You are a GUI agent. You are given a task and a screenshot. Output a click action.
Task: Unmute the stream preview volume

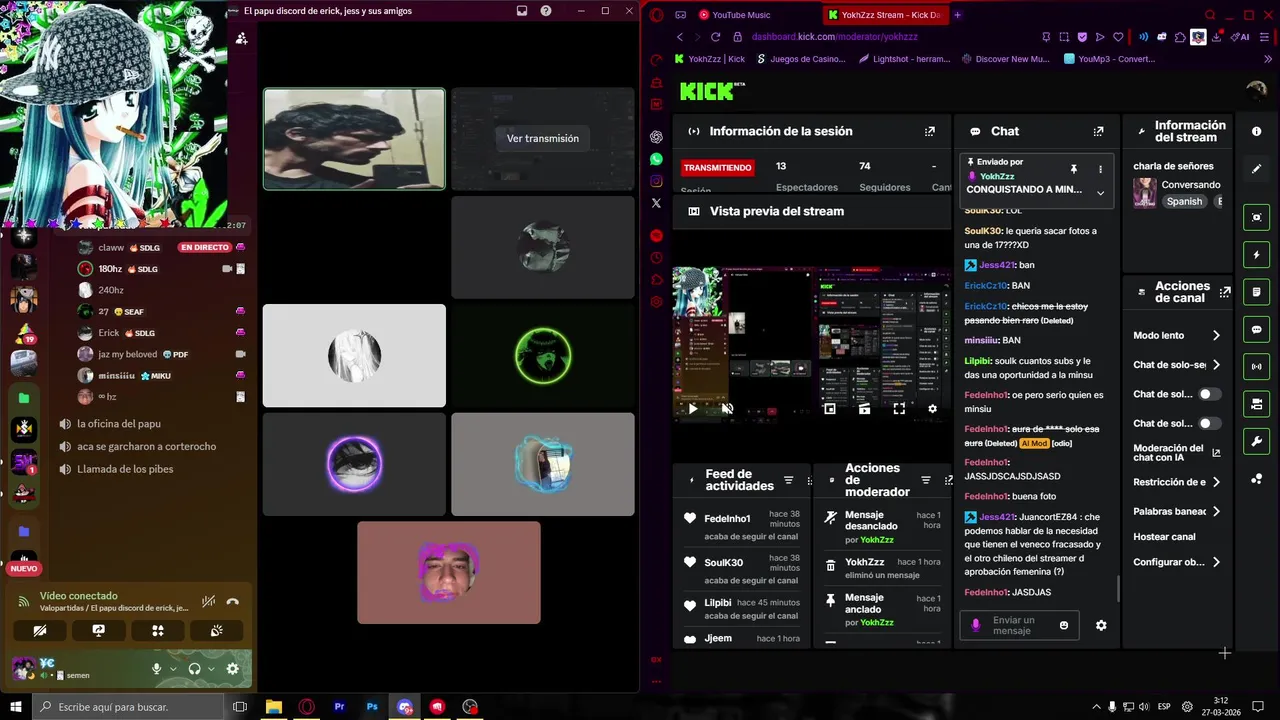click(727, 408)
